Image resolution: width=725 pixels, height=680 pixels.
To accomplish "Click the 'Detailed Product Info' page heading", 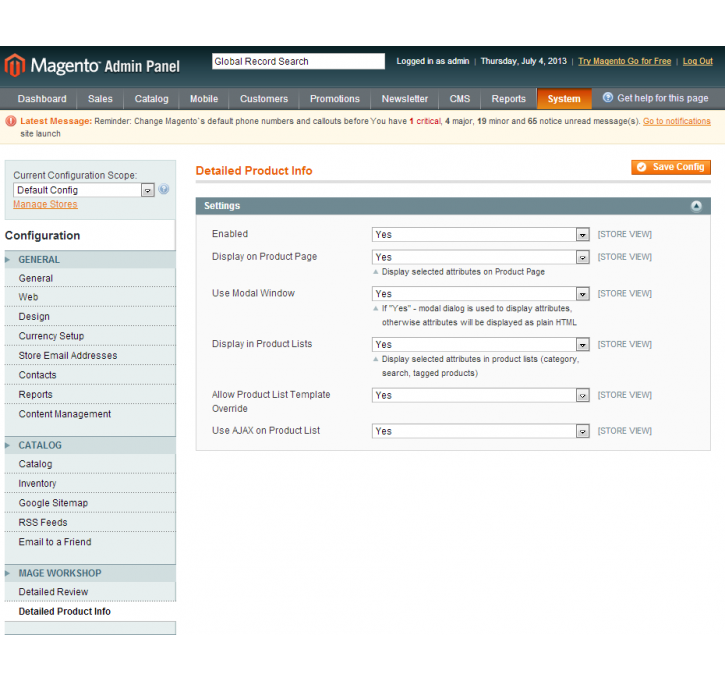I will click(x=254, y=171).
